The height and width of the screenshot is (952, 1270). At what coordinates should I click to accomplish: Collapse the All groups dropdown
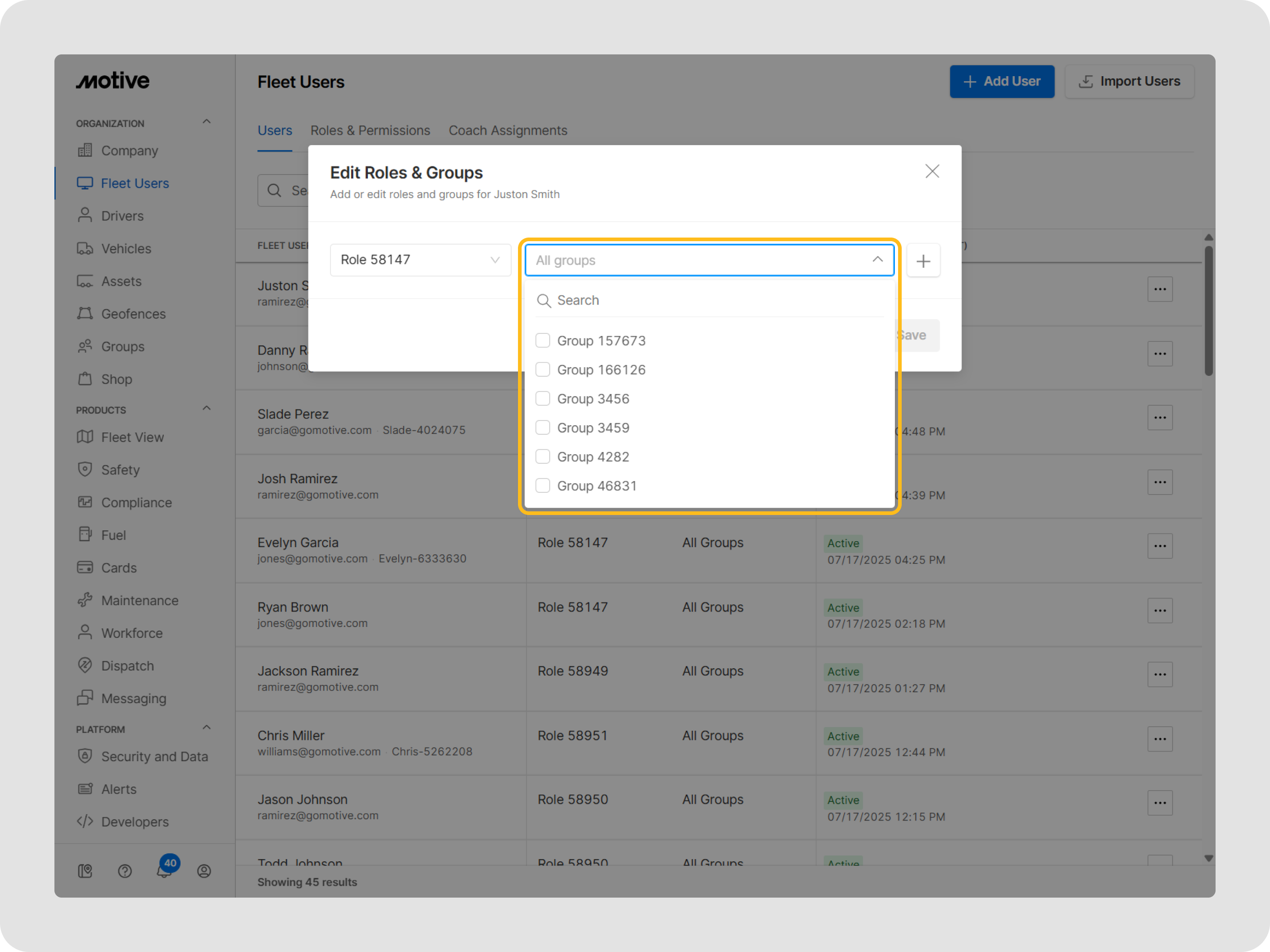877,260
